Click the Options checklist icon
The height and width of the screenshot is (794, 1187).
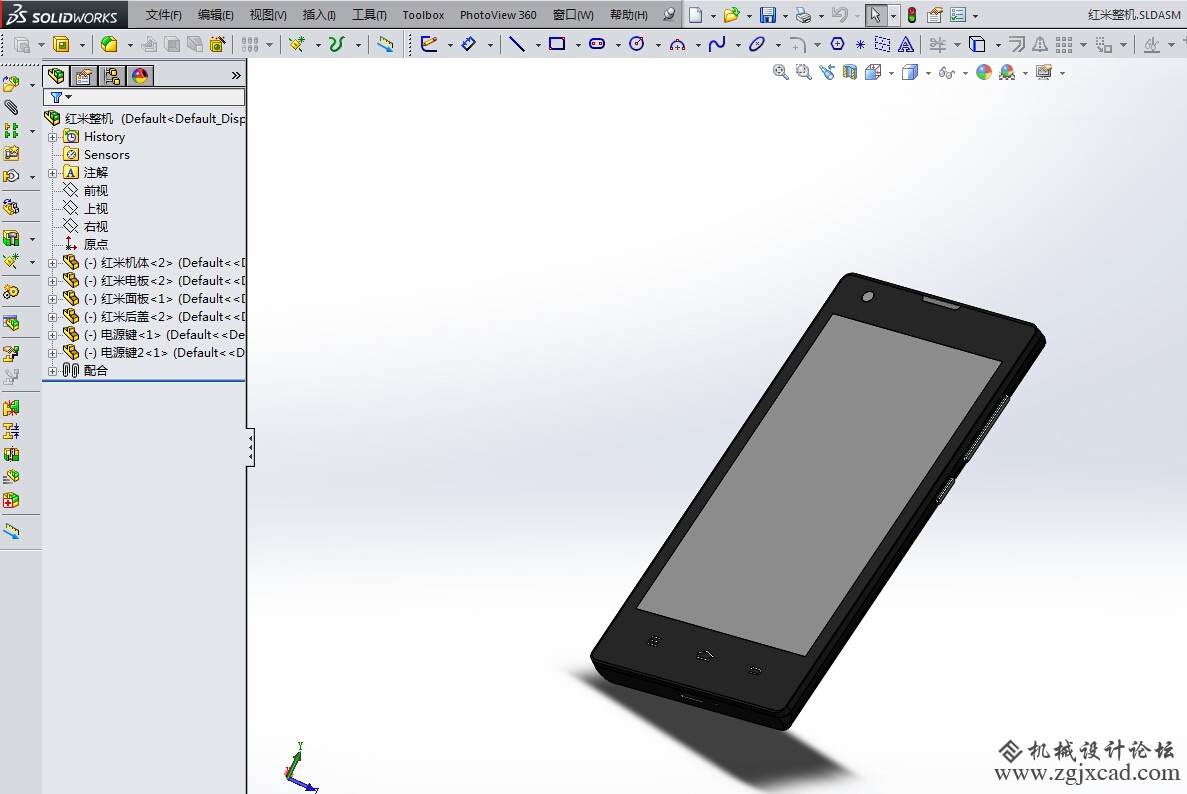point(958,15)
